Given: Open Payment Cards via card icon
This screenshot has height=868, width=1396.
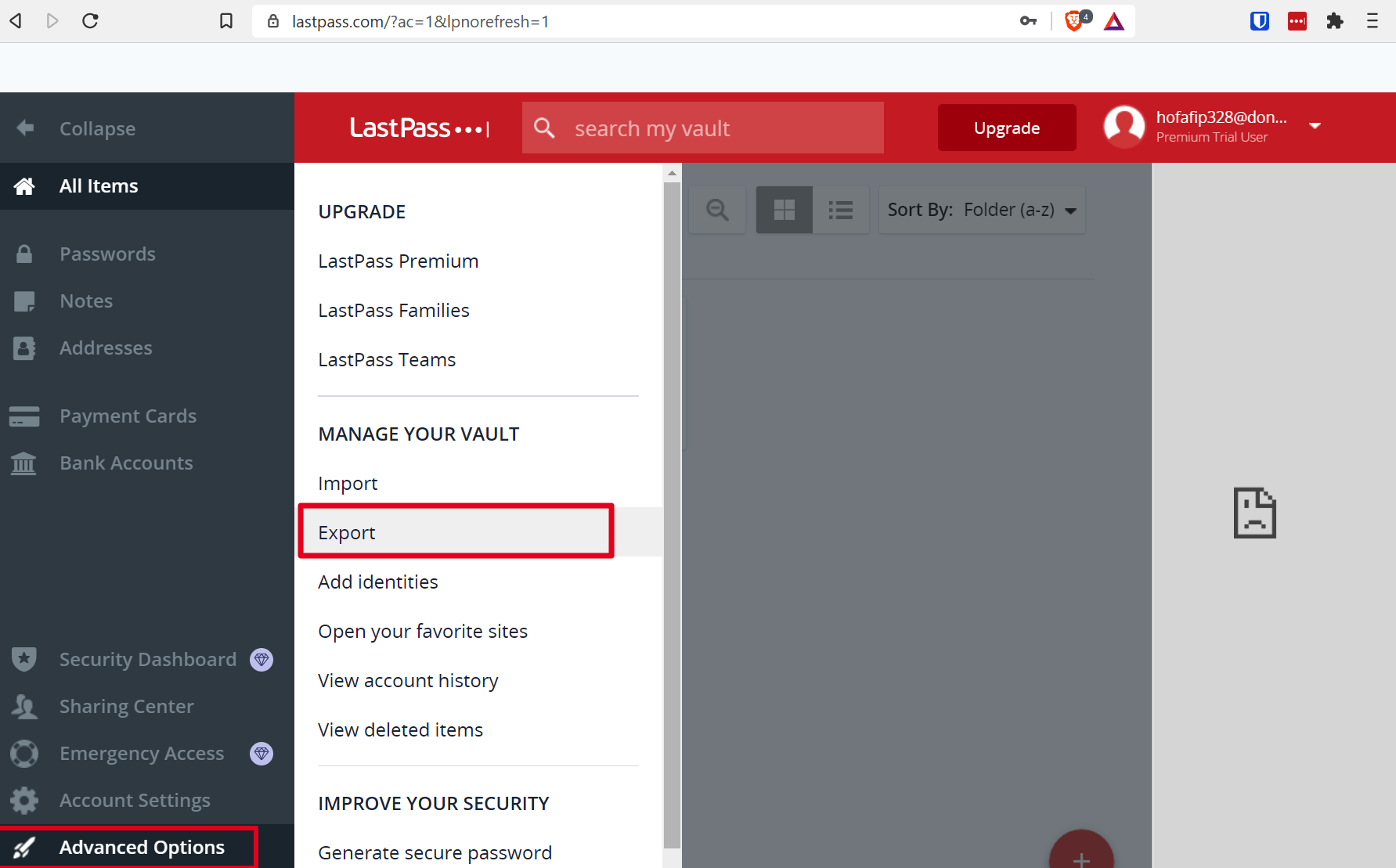Looking at the screenshot, I should point(24,416).
